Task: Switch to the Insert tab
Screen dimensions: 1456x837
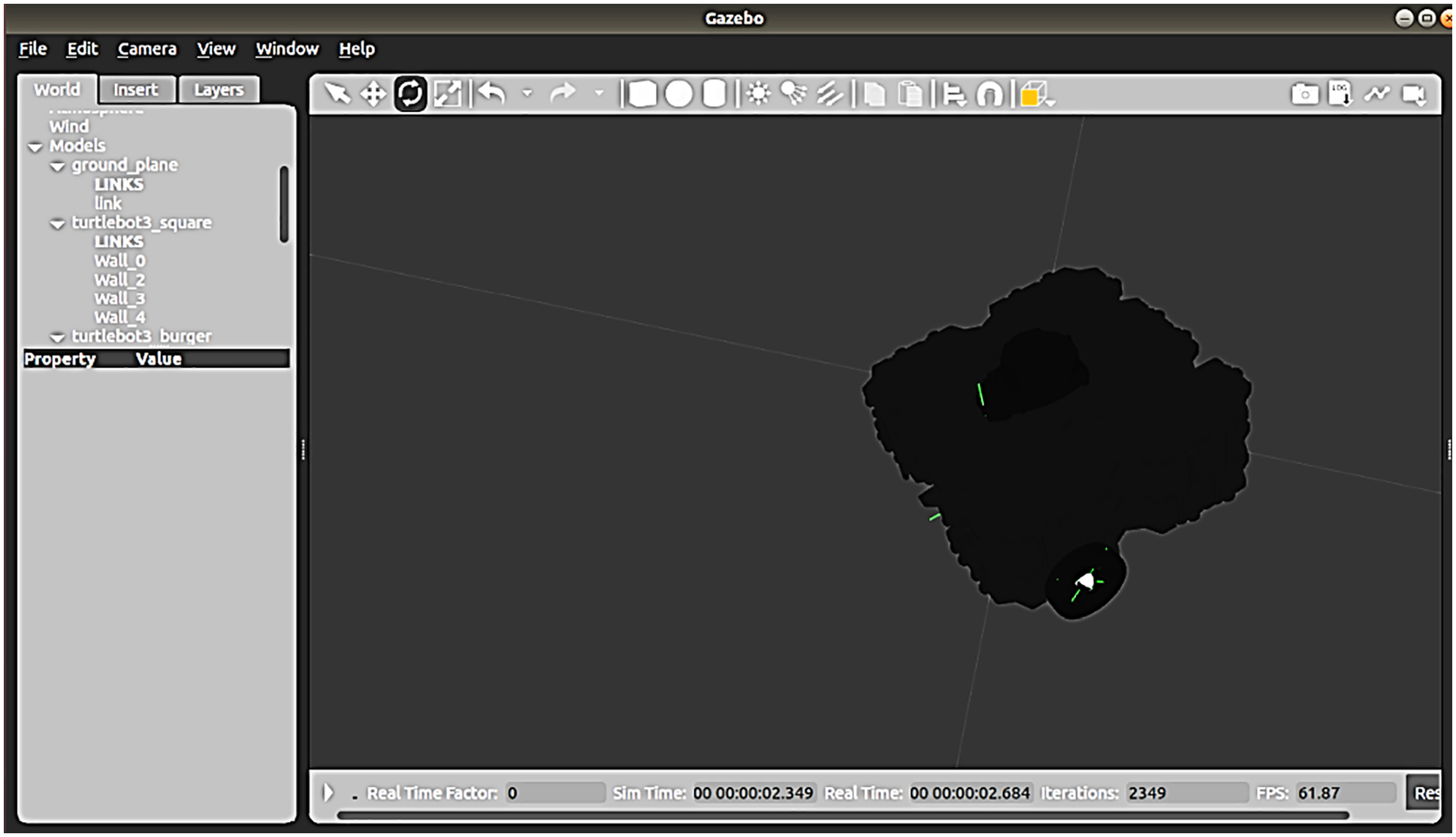Action: (135, 89)
